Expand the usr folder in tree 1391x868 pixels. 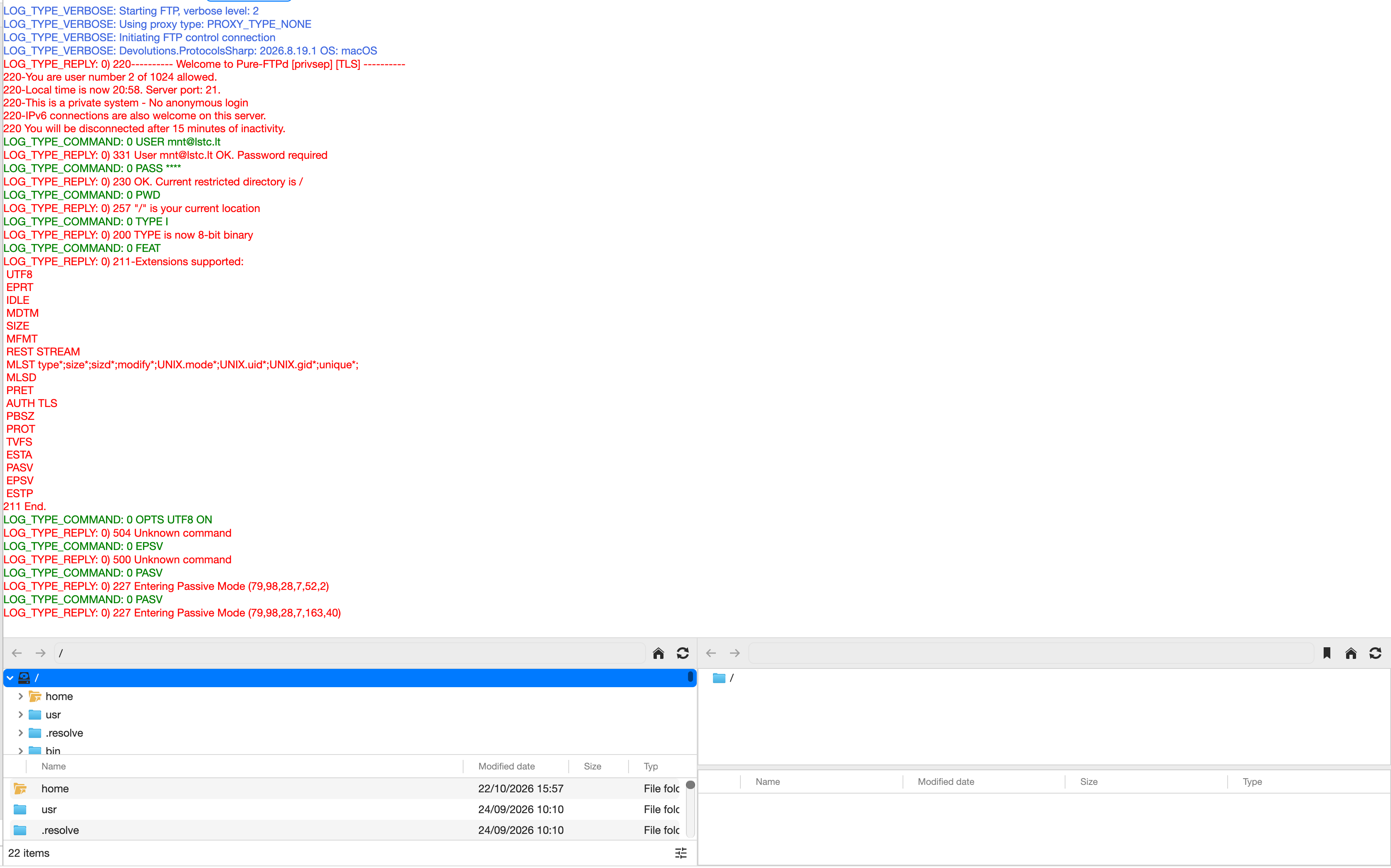(x=21, y=715)
